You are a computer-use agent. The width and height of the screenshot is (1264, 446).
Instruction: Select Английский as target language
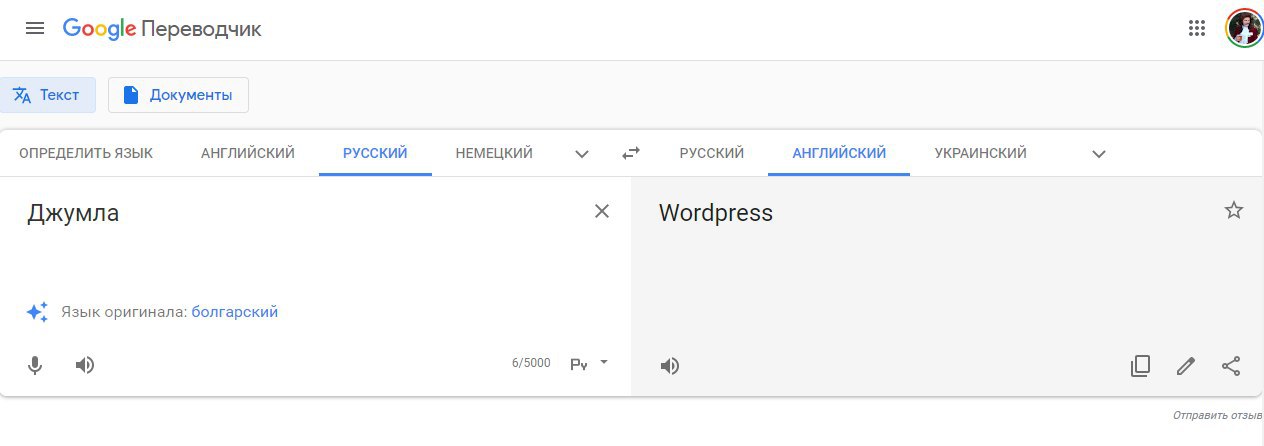[x=839, y=153]
